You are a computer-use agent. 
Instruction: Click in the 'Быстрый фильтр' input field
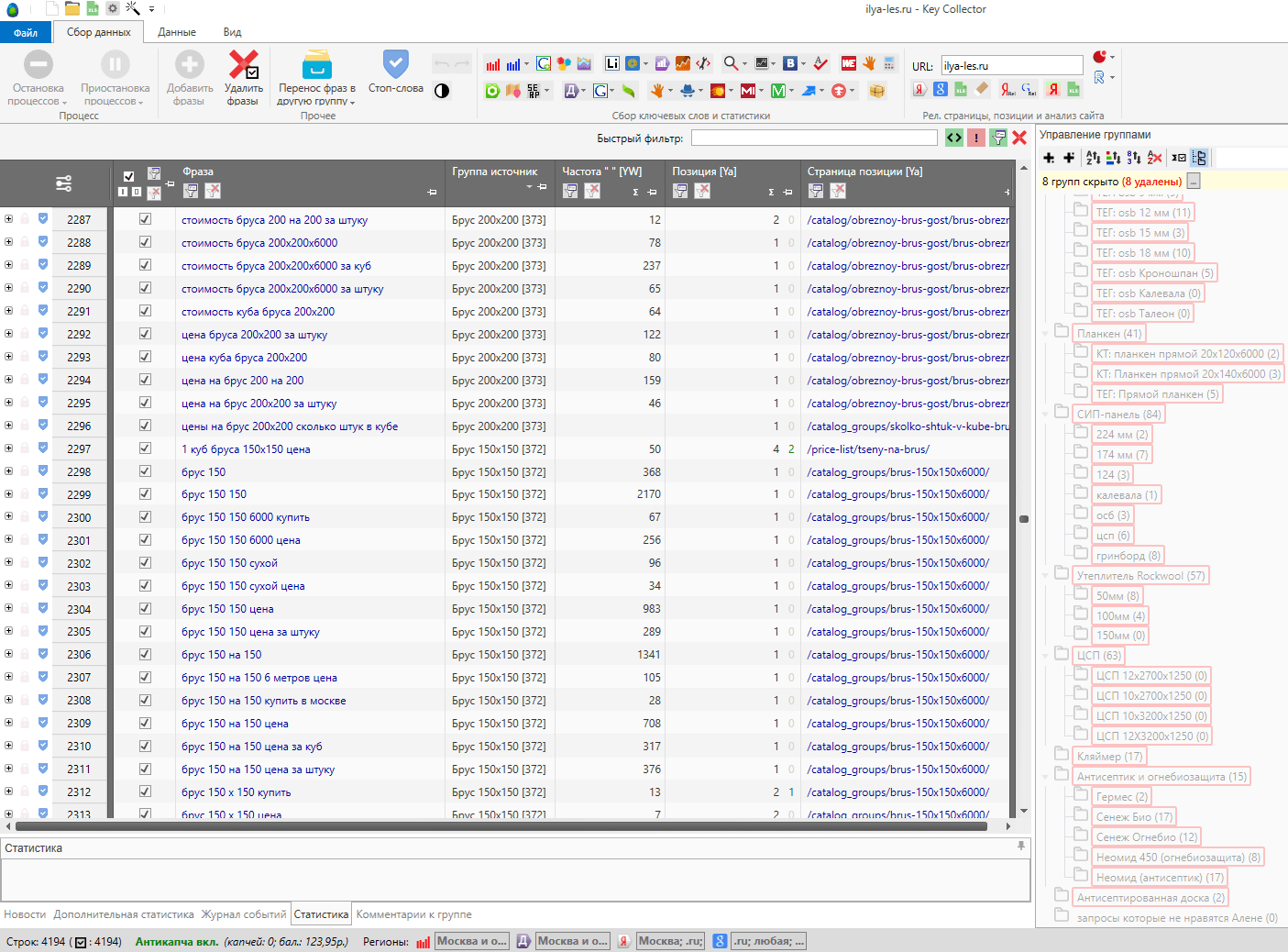point(813,138)
